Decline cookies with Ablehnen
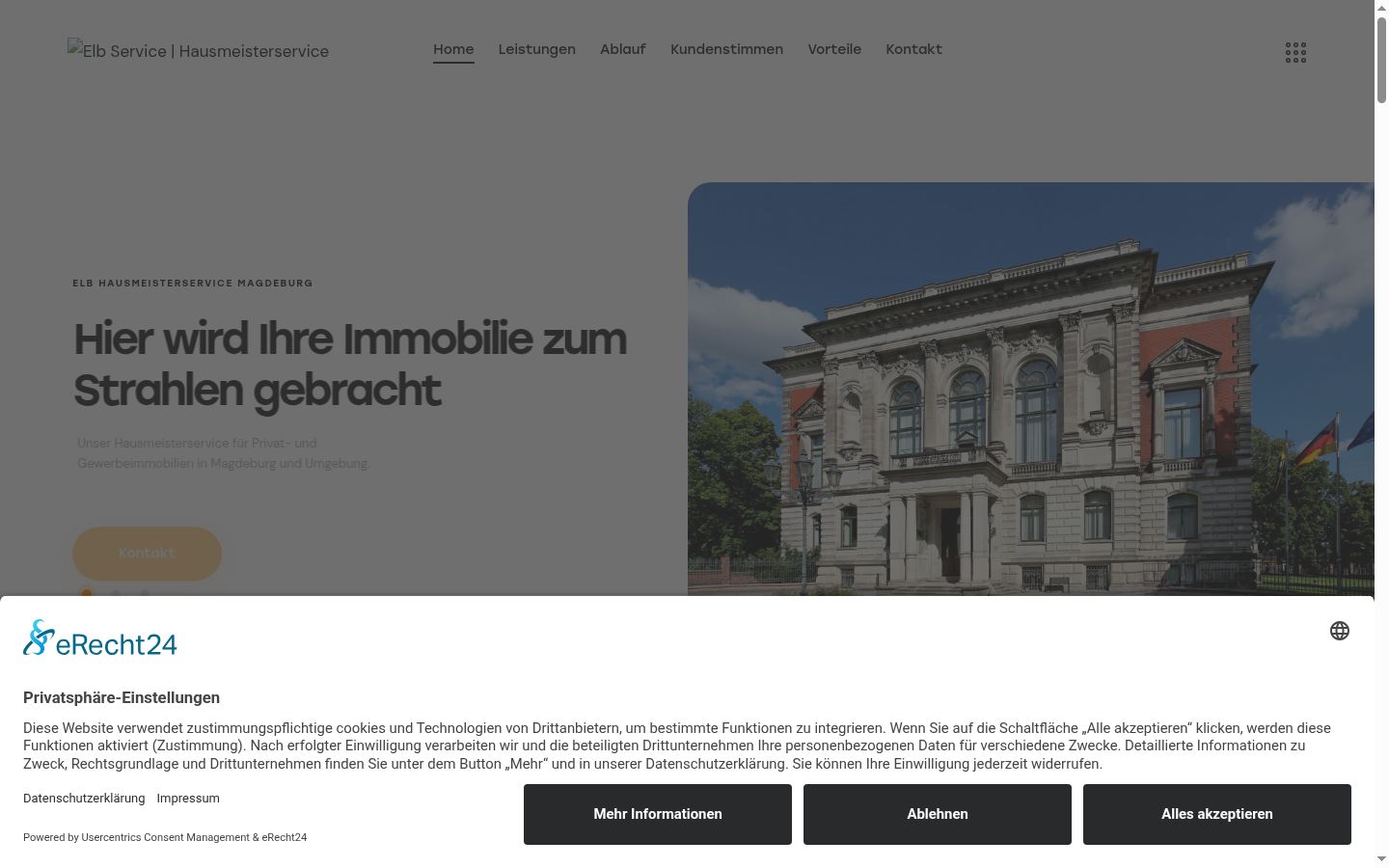The width and height of the screenshot is (1389, 868). pos(938,814)
